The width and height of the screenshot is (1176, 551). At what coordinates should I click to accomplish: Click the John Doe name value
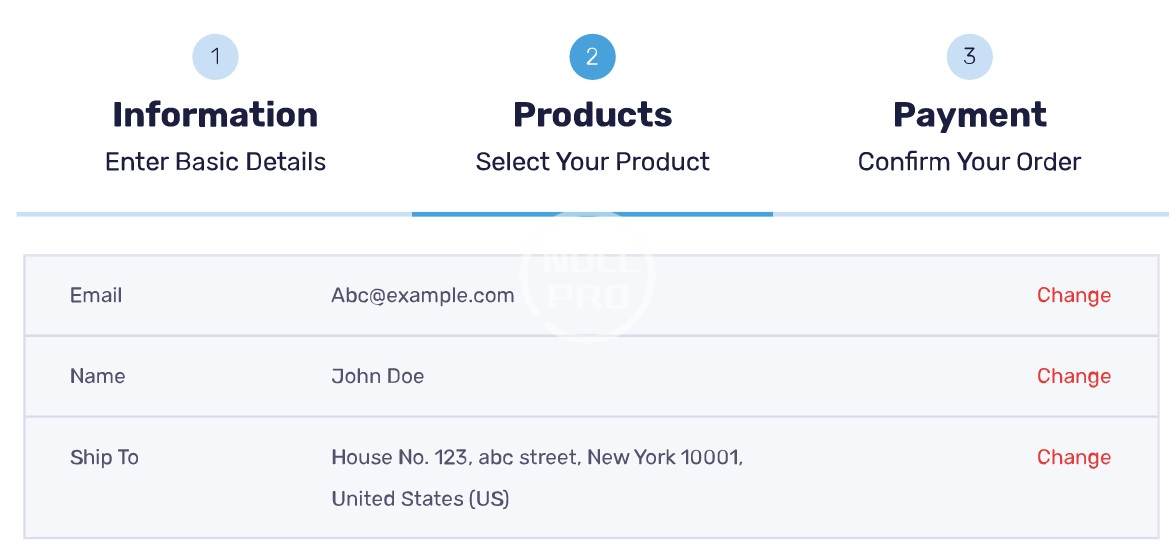tap(377, 376)
